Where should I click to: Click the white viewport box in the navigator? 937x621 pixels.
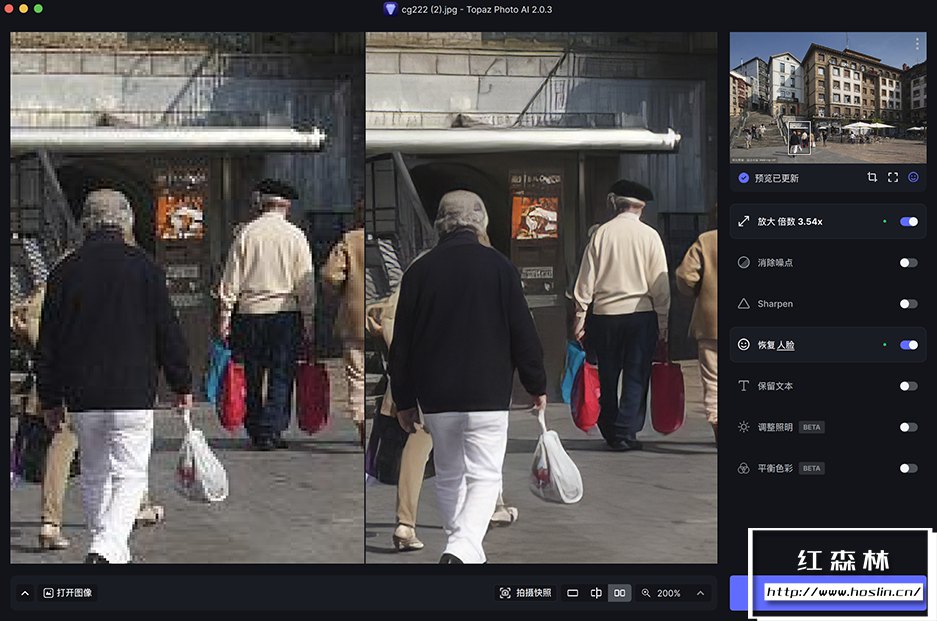click(799, 138)
